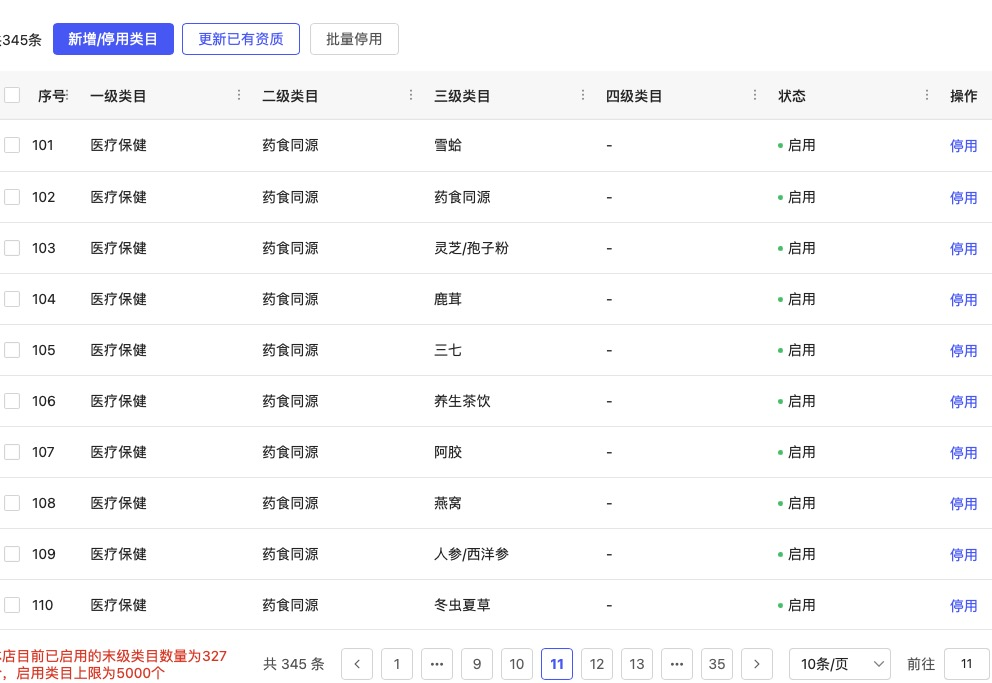
Task: Go to page 12
Action: pos(597,664)
